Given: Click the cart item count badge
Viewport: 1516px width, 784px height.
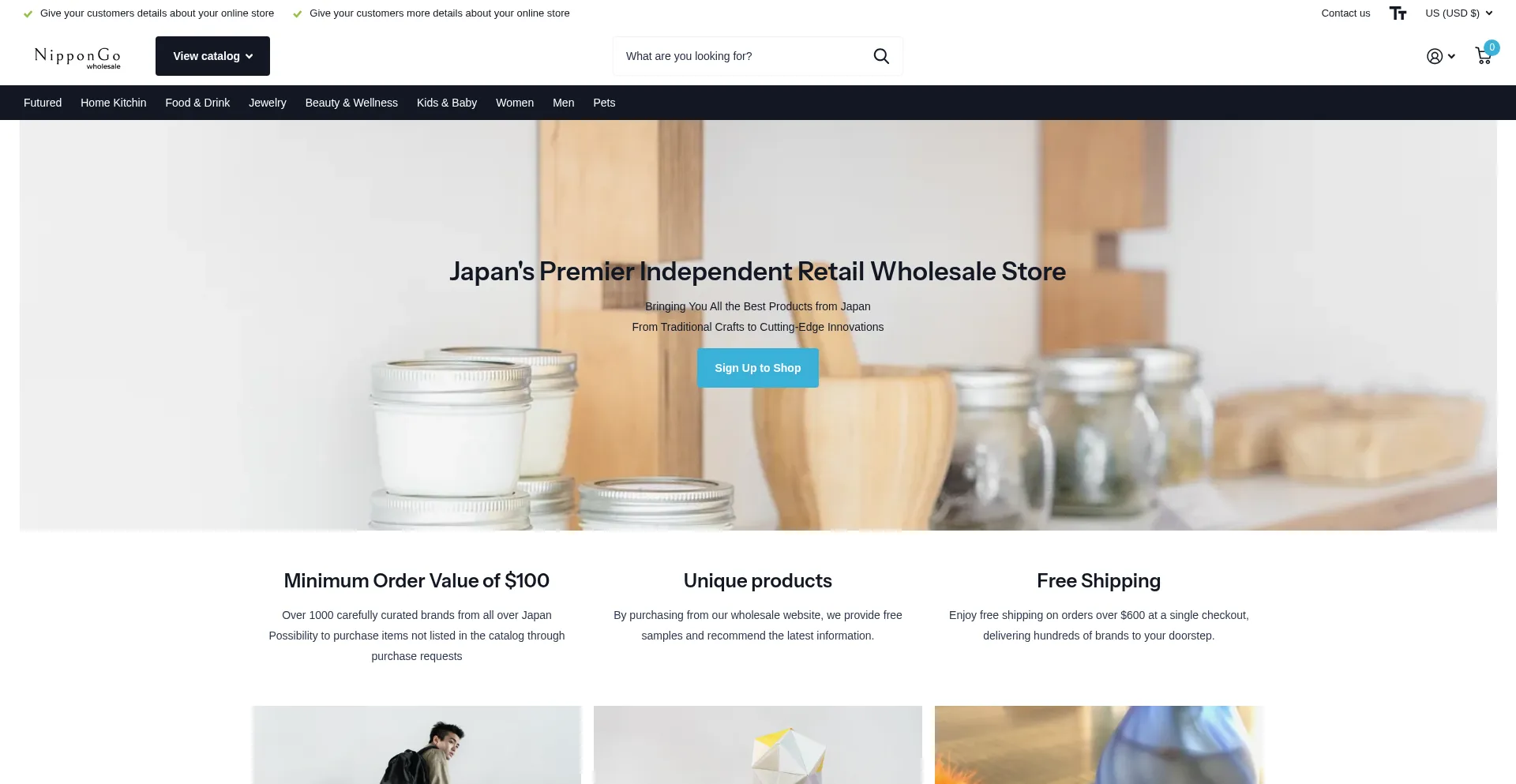Looking at the screenshot, I should [x=1492, y=47].
